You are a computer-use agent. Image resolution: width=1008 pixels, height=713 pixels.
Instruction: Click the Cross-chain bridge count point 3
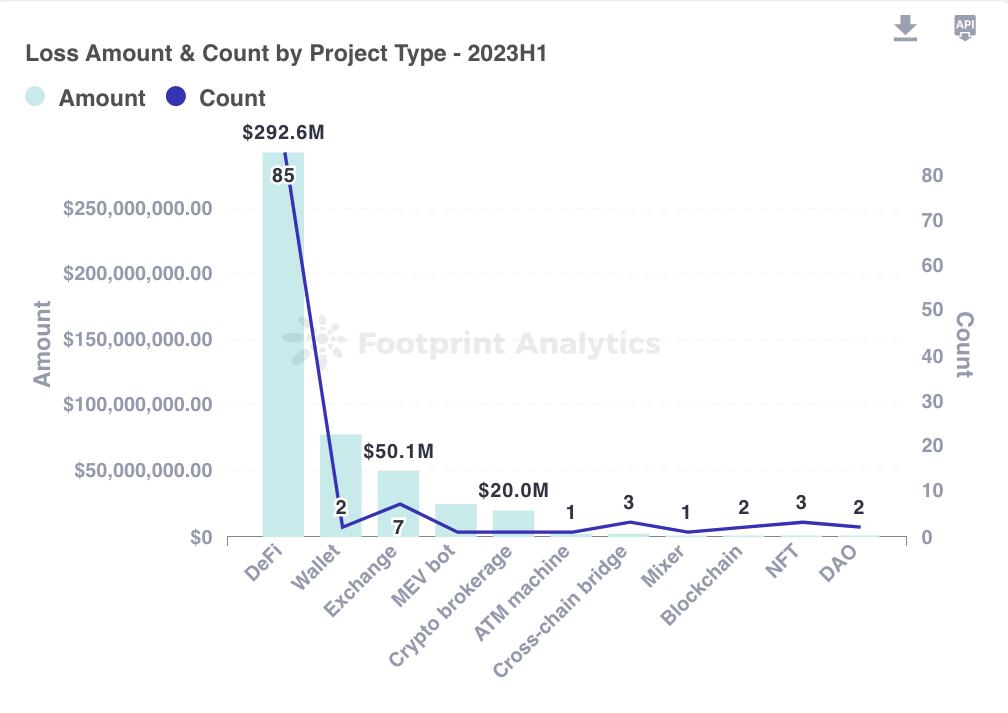[629, 522]
